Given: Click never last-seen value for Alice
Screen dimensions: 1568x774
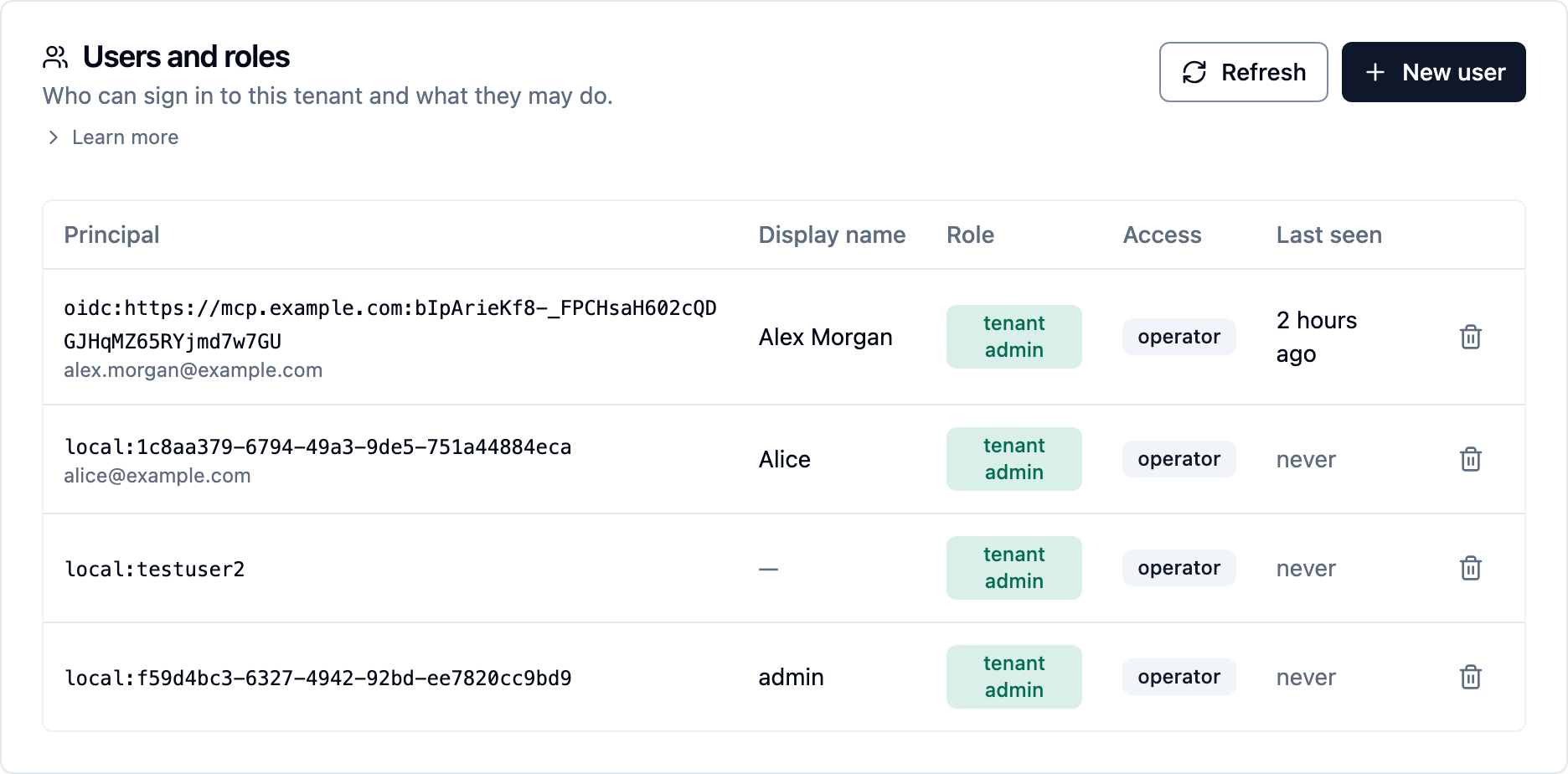Looking at the screenshot, I should (1306, 460).
